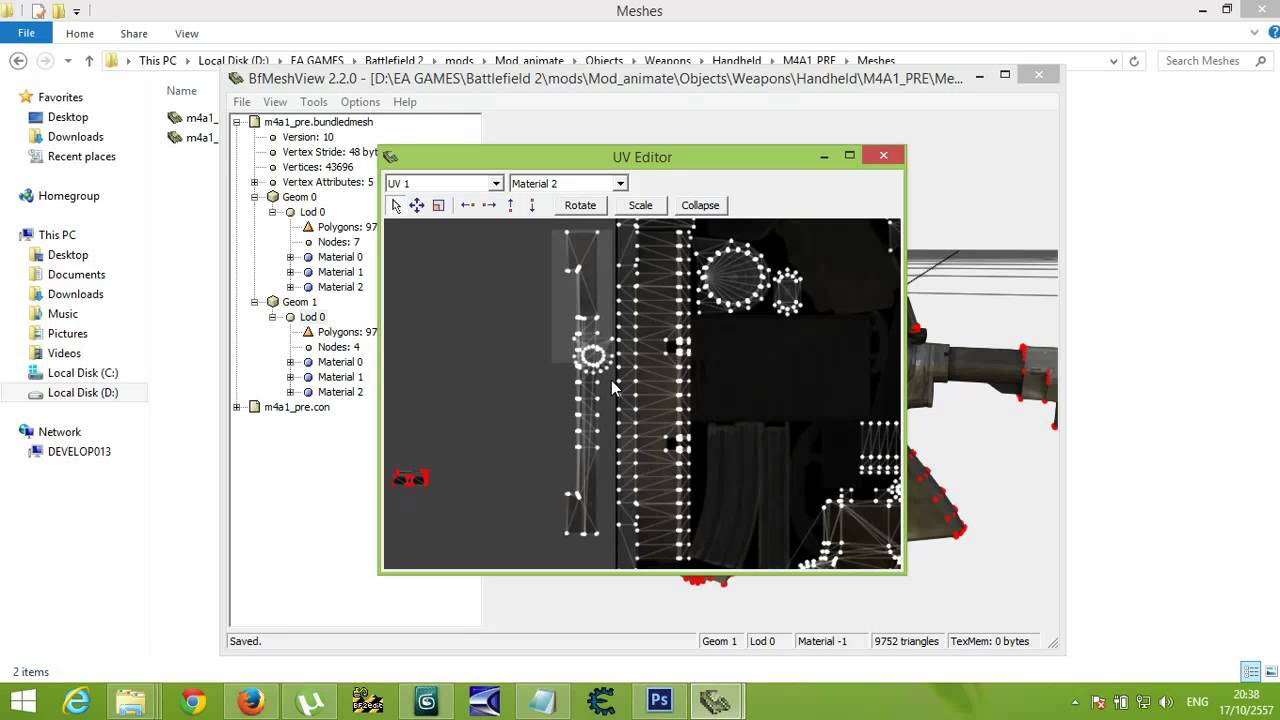Open BfMeshView Help menu
The width and height of the screenshot is (1280, 720).
tap(405, 102)
